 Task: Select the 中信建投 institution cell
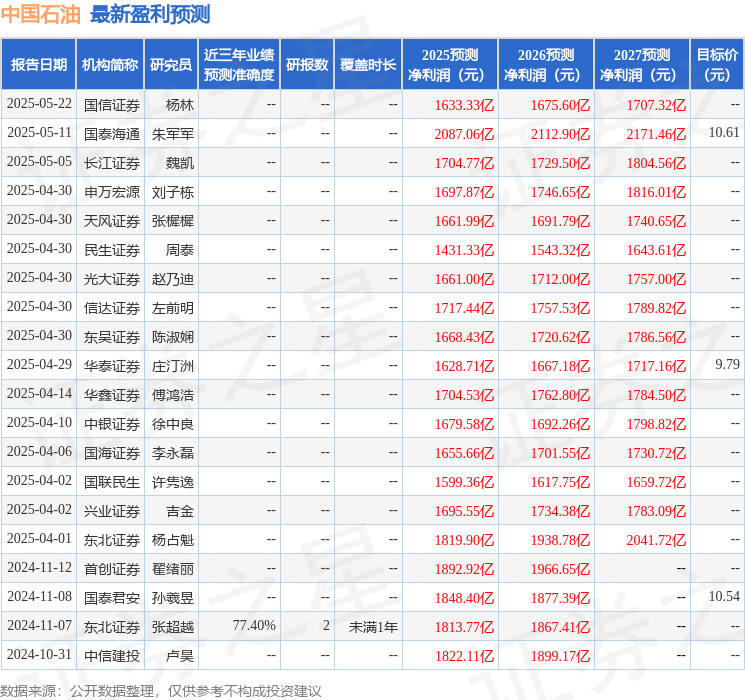click(x=112, y=656)
